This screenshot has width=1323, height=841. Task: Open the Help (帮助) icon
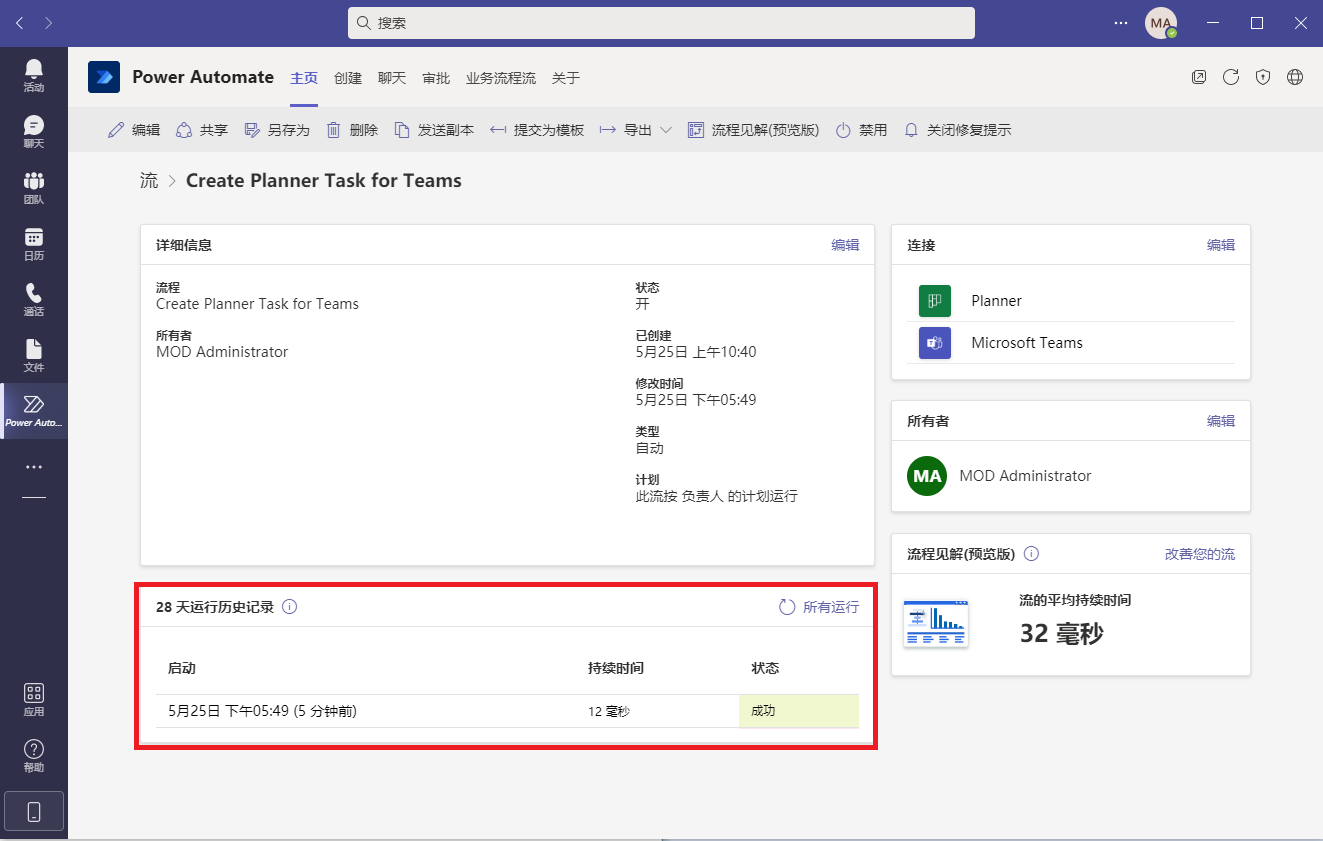(x=34, y=756)
